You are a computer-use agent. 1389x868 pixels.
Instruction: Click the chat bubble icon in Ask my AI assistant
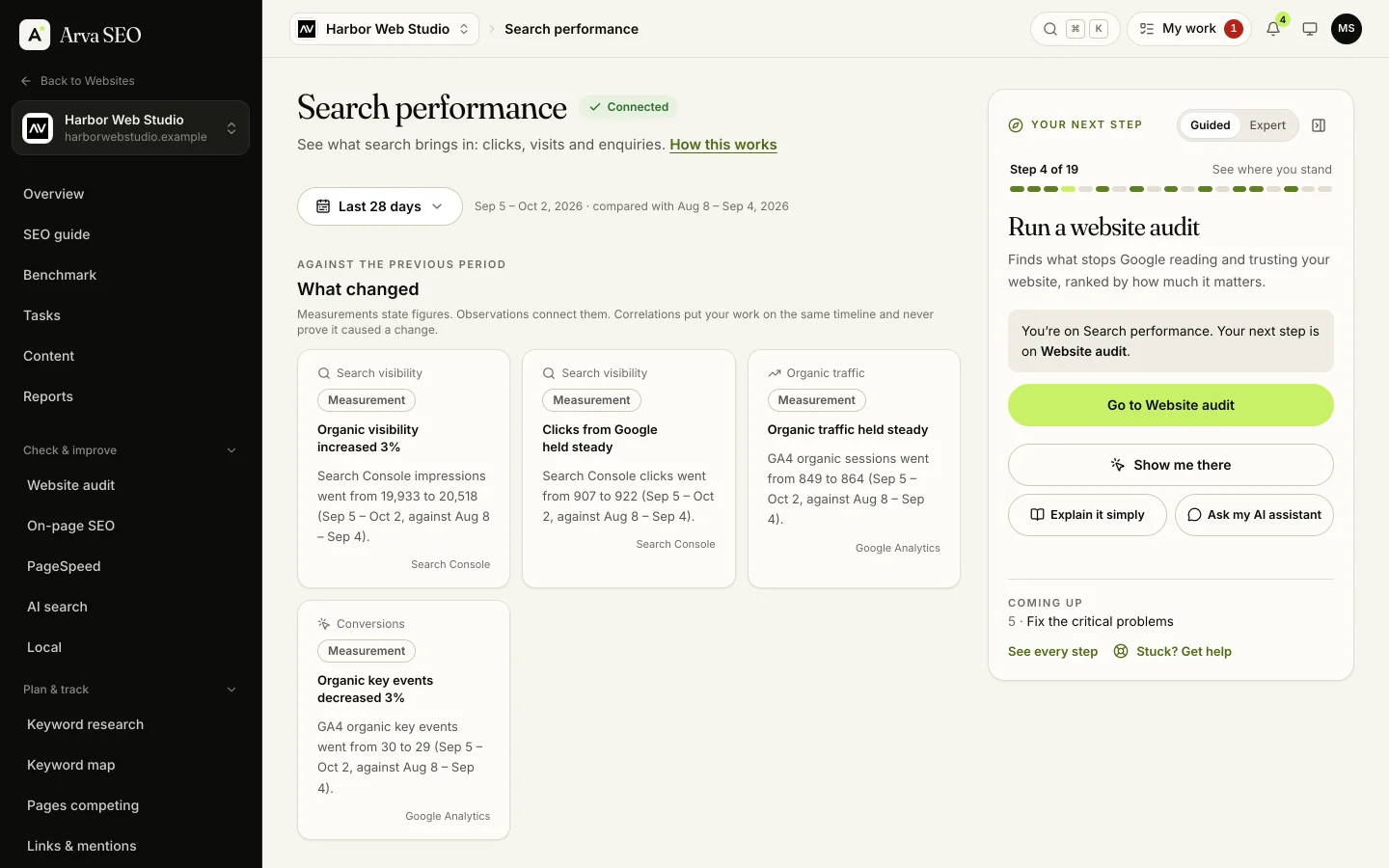tap(1194, 515)
